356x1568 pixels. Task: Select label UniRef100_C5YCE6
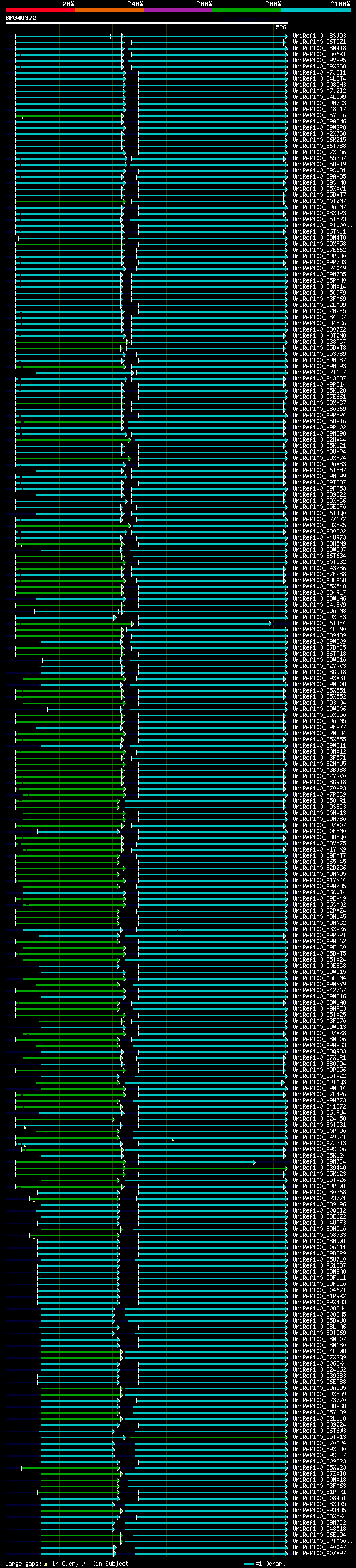[319, 116]
